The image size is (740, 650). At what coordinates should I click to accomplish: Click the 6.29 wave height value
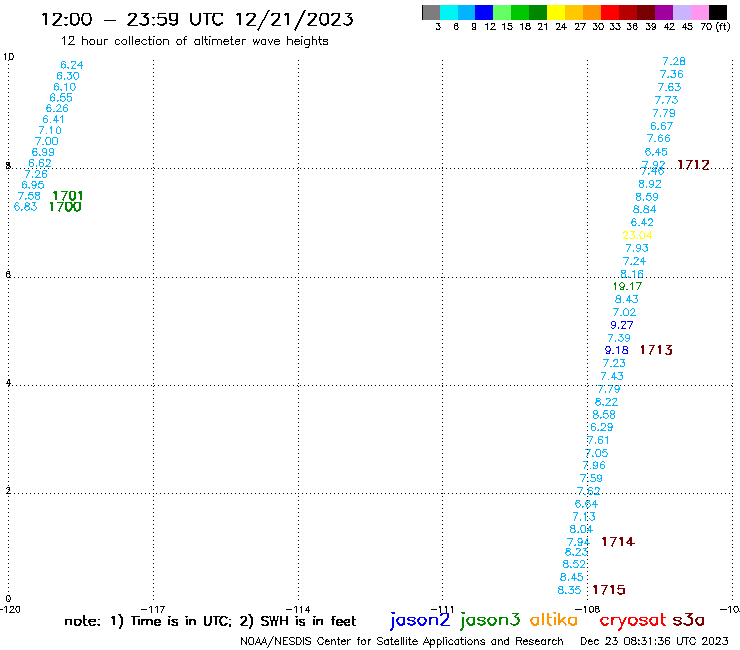pos(602,427)
